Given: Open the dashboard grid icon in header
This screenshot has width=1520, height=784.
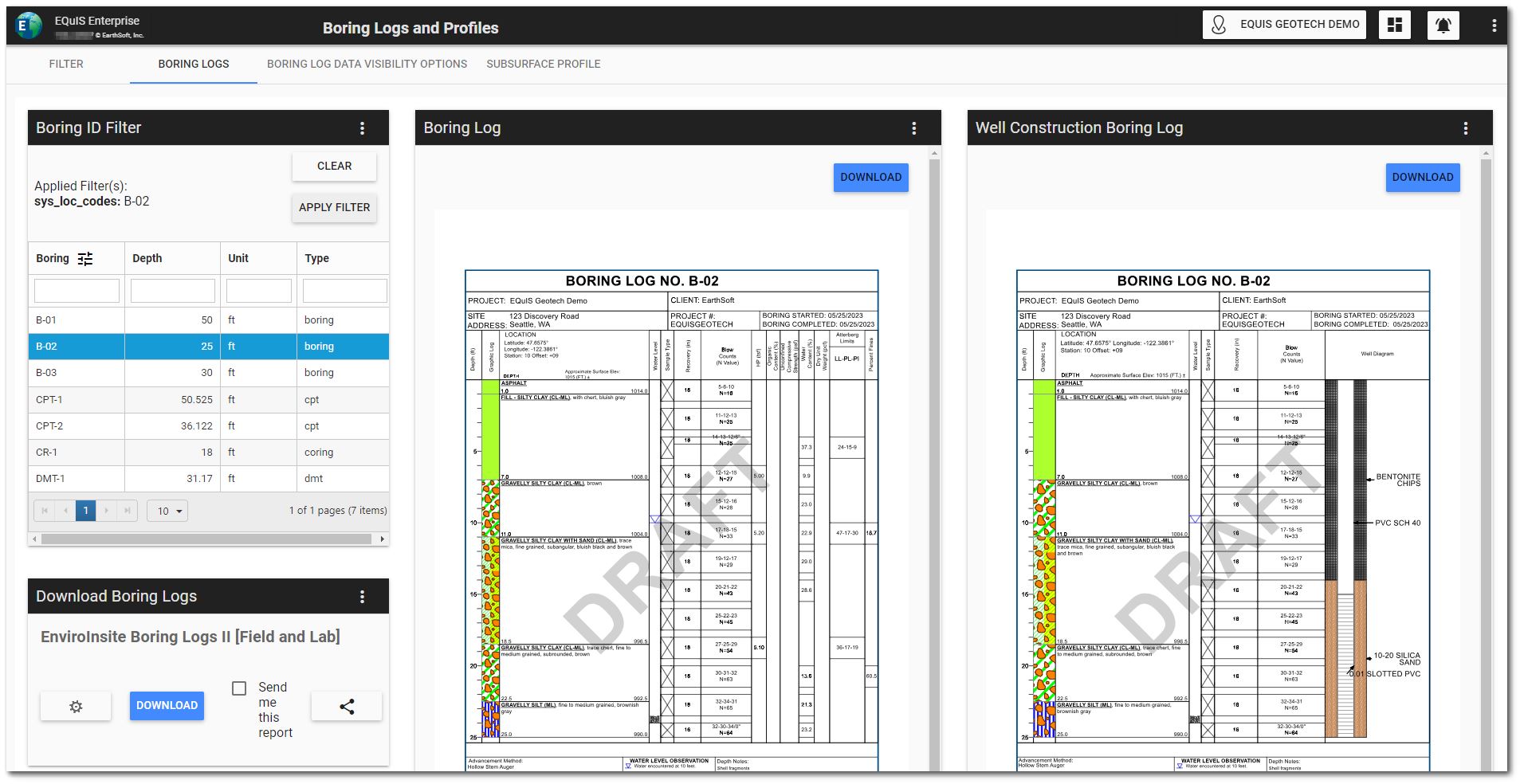Looking at the screenshot, I should pos(1395,25).
